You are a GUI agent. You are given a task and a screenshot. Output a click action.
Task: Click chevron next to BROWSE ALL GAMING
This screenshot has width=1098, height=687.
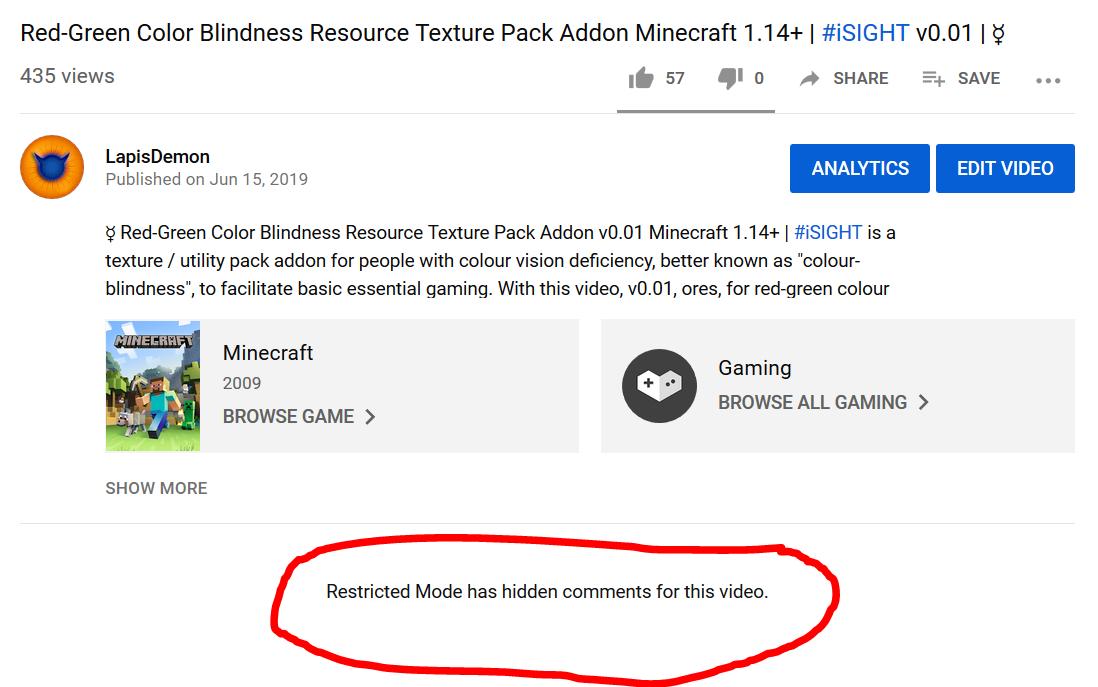(924, 402)
